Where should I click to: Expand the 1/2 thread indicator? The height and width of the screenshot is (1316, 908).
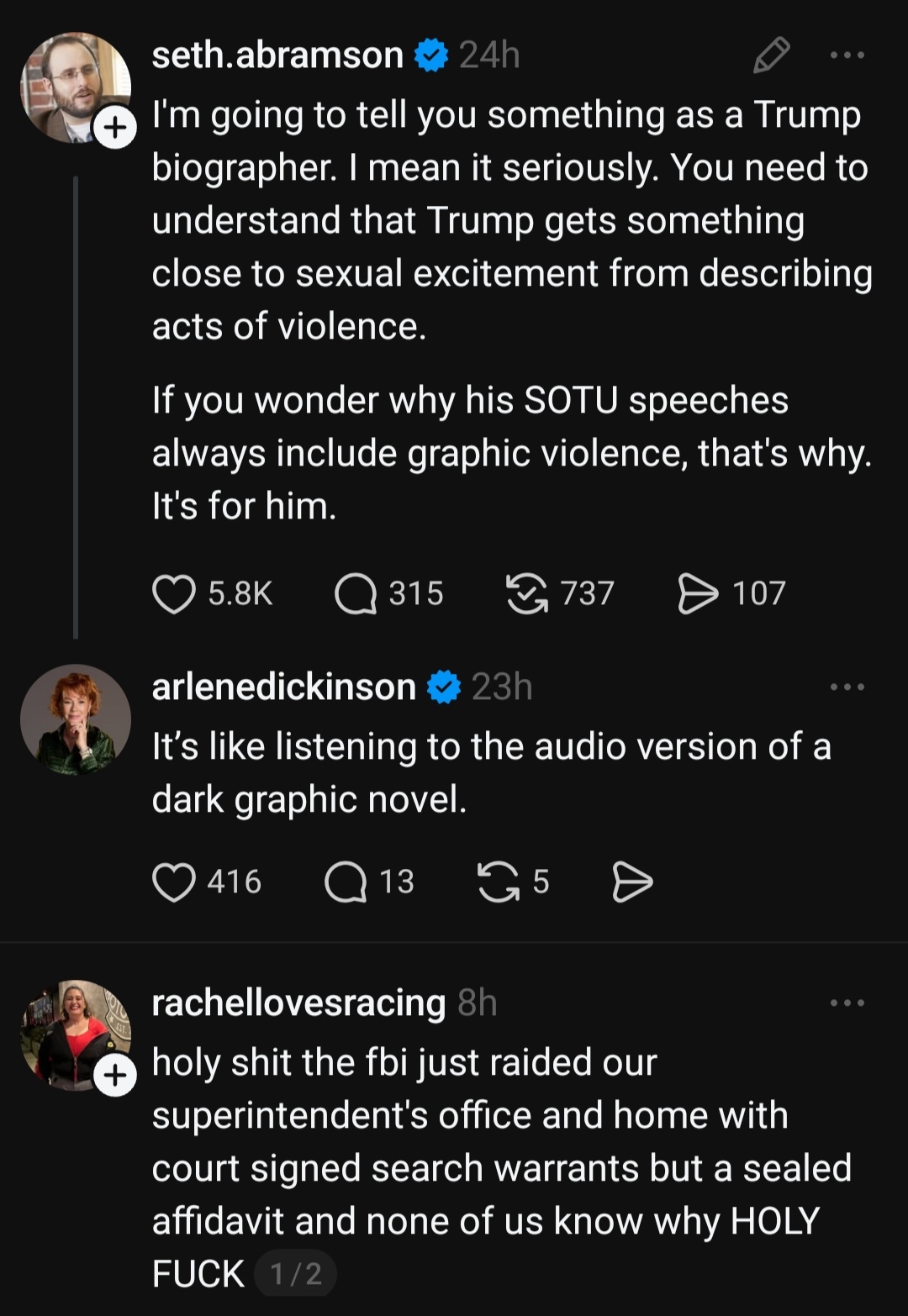(295, 1274)
